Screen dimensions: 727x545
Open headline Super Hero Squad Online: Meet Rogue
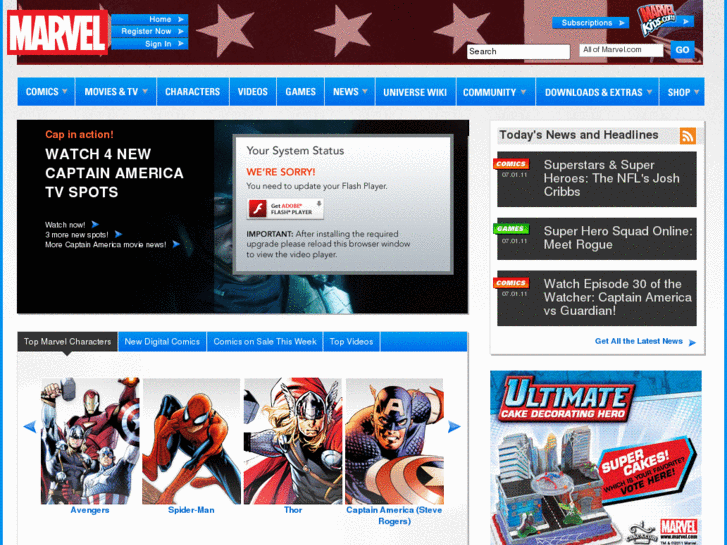pyautogui.click(x=618, y=238)
